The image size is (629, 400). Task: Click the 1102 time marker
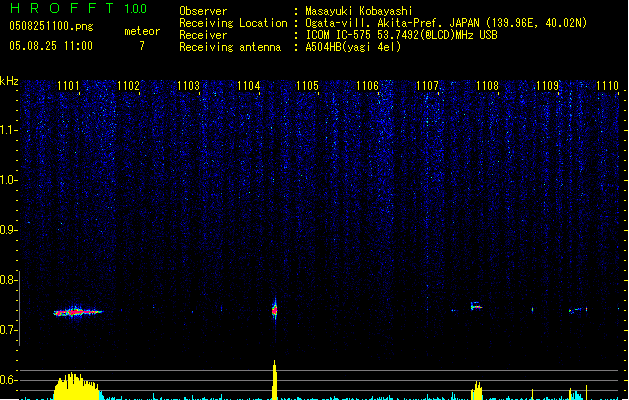128,86
